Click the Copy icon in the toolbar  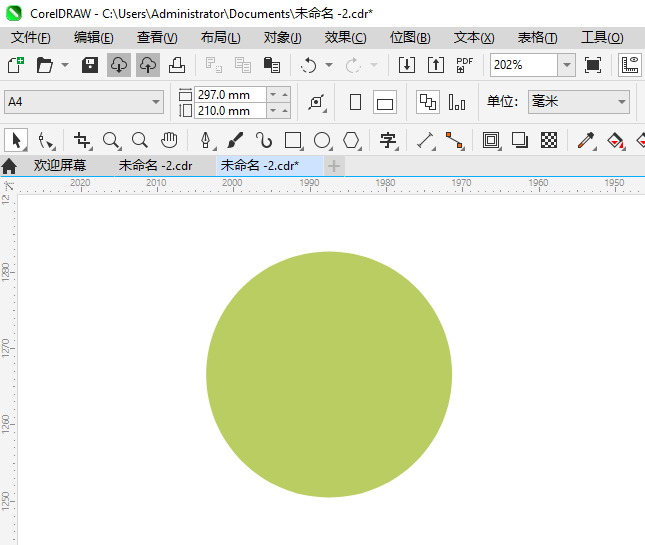[243, 65]
